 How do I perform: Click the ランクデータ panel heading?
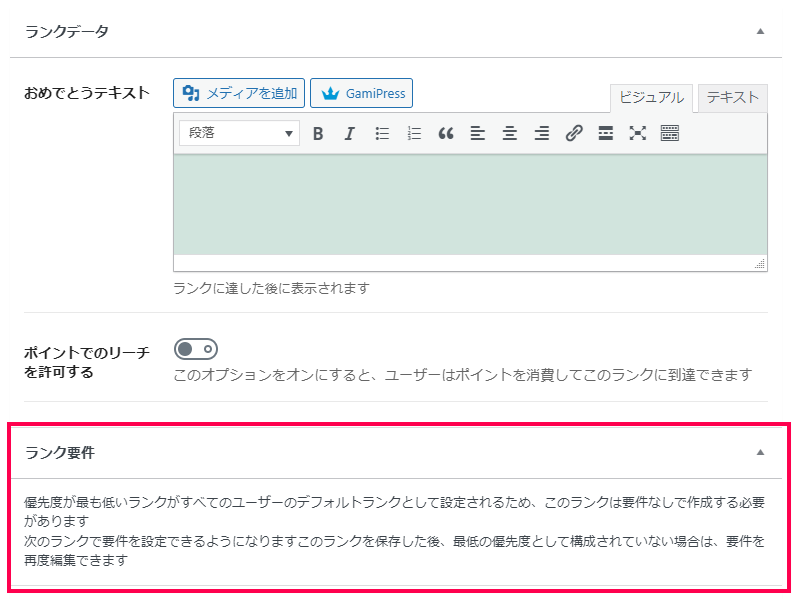pyautogui.click(x=67, y=32)
